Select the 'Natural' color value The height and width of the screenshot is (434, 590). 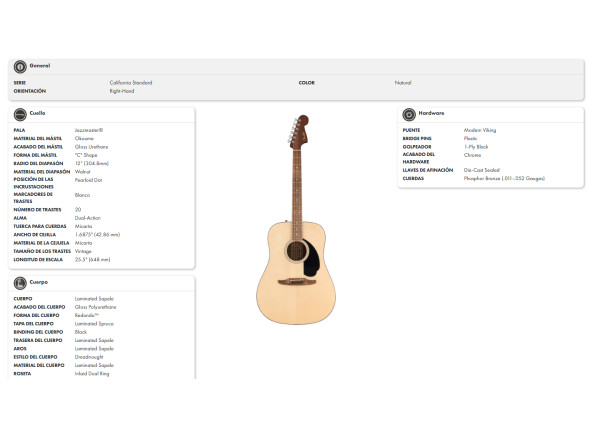tap(403, 82)
